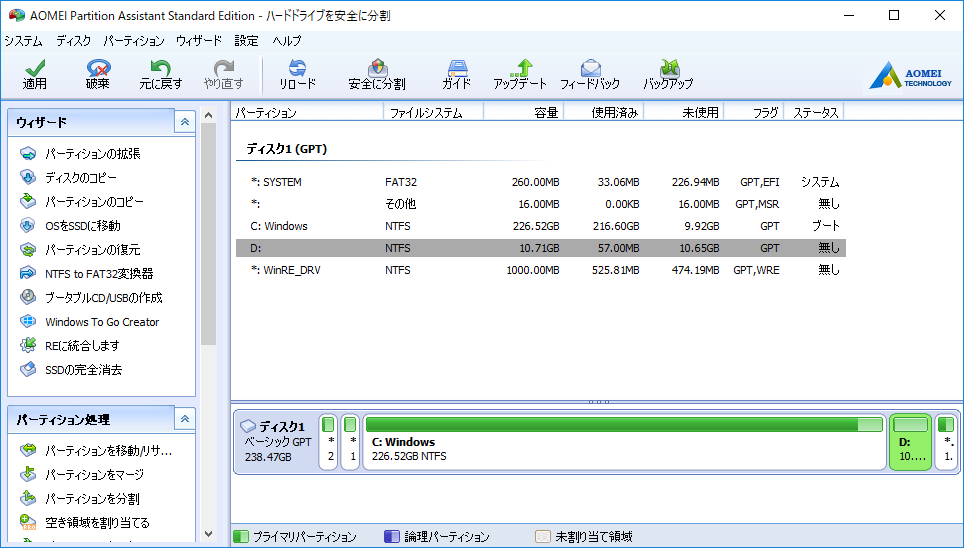Image resolution: width=964 pixels, height=548 pixels.
Task: Open the パーティション menu
Action: (x=134, y=41)
